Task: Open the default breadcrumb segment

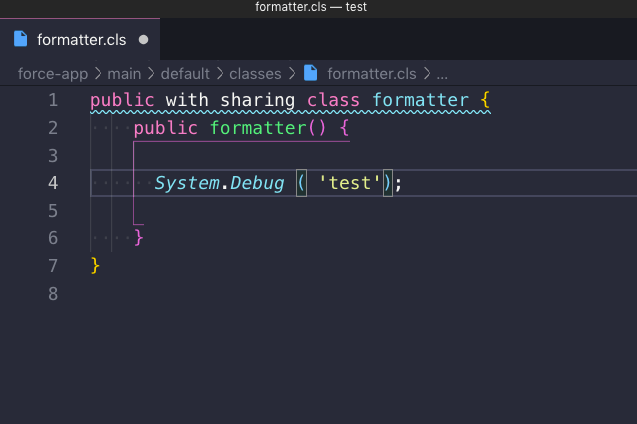Action: (185, 74)
